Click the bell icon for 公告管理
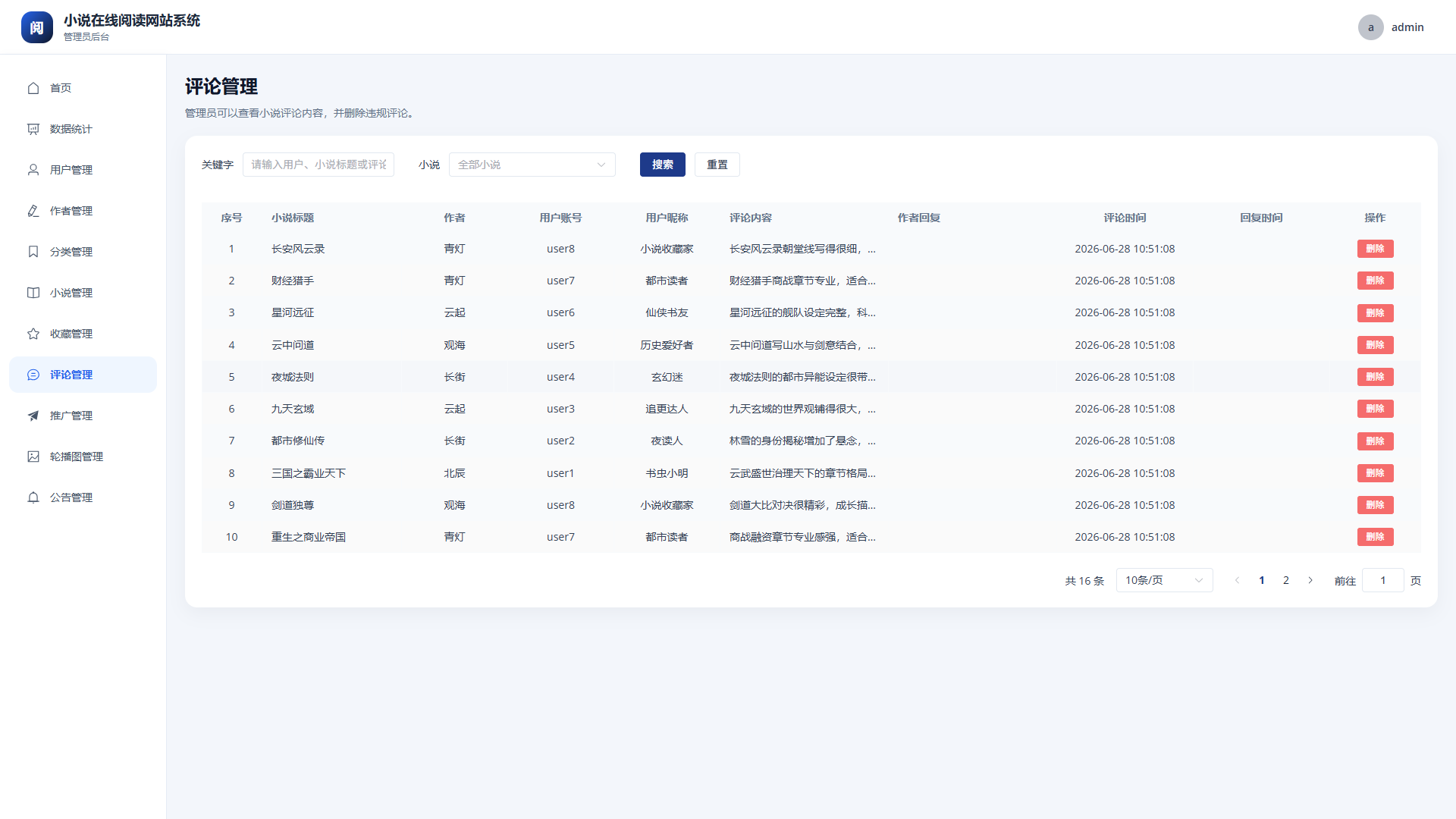The height and width of the screenshot is (819, 1456). tap(33, 497)
